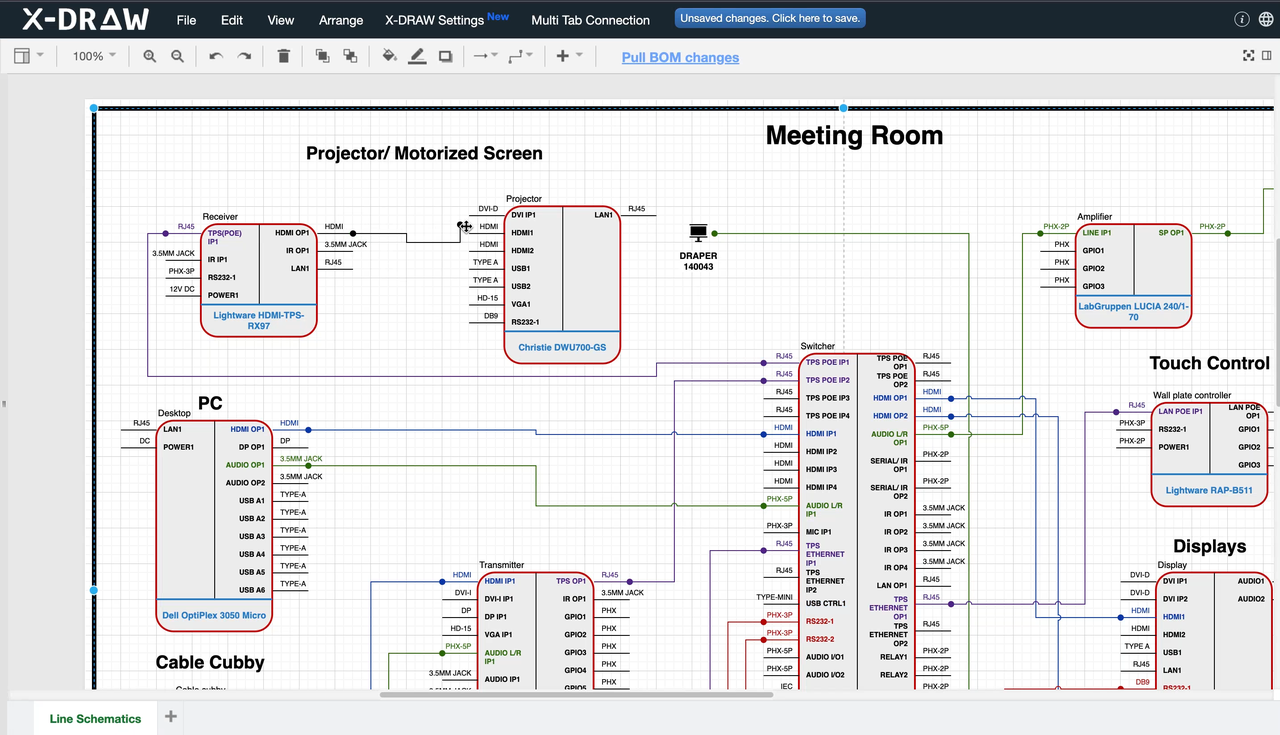The width and height of the screenshot is (1280, 735).
Task: Open the 100% zoom level dropdown
Action: click(x=94, y=57)
